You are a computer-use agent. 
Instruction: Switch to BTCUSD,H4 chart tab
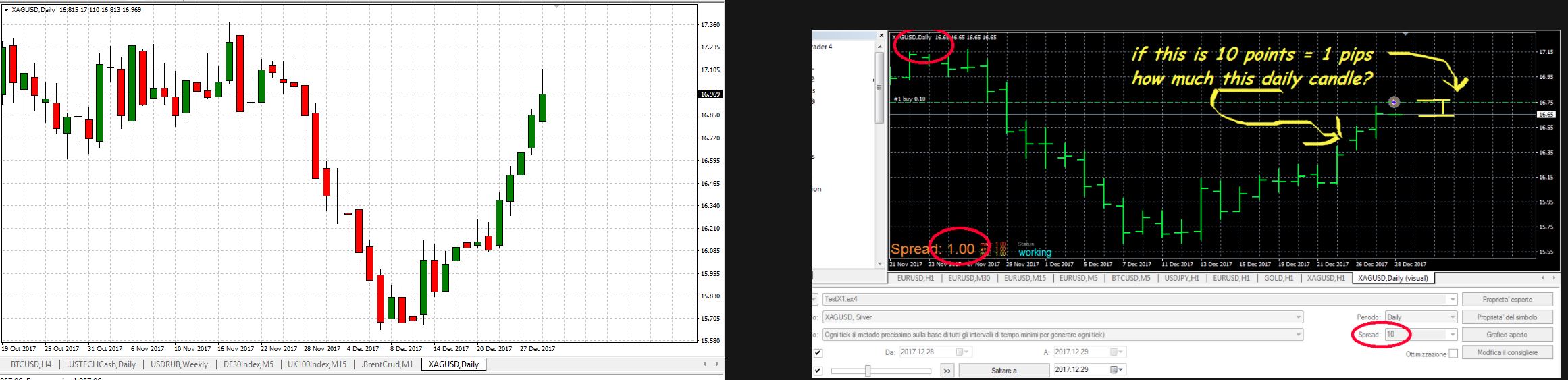pos(31,364)
